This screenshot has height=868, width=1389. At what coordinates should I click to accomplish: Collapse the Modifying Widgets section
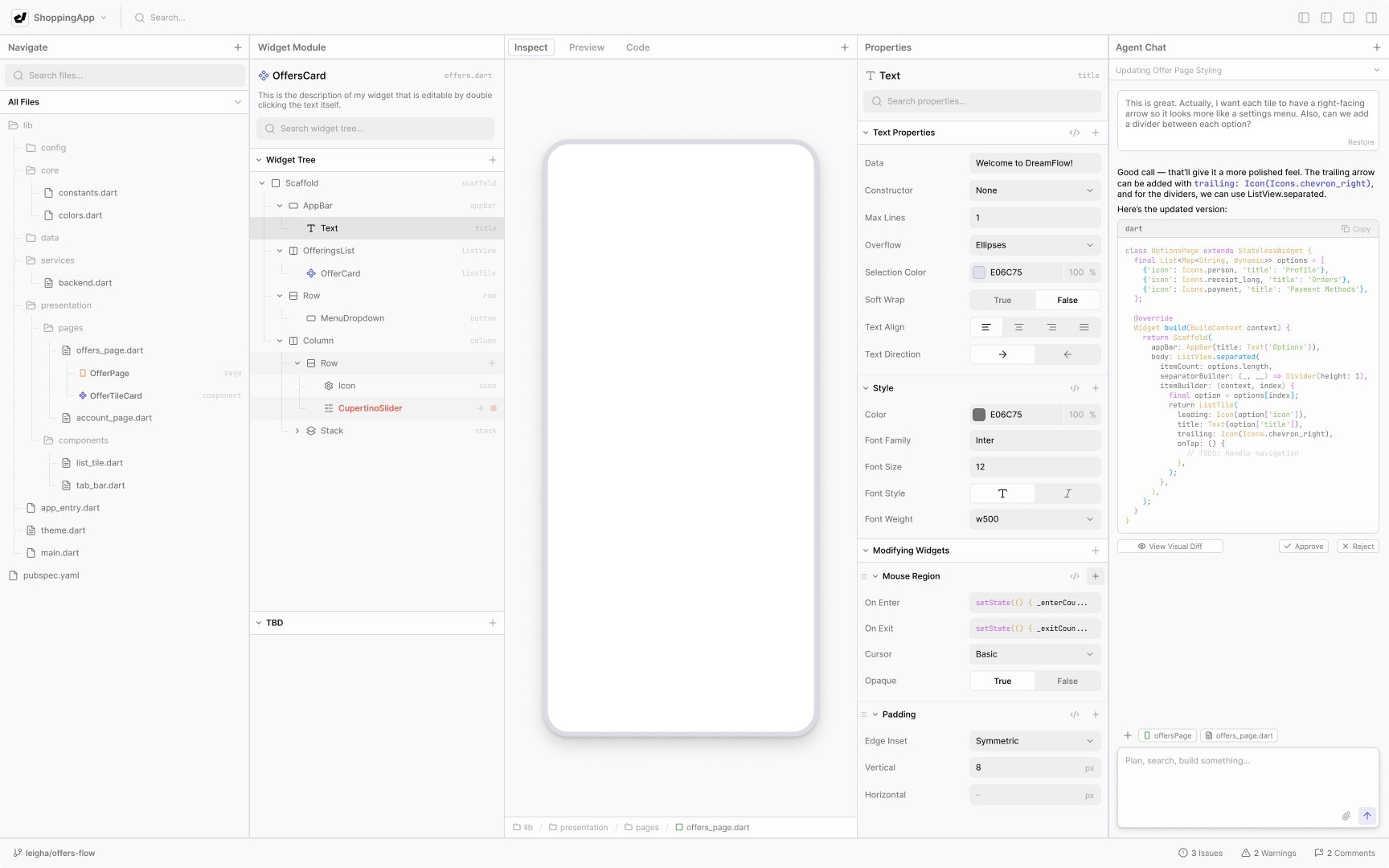tap(866, 551)
